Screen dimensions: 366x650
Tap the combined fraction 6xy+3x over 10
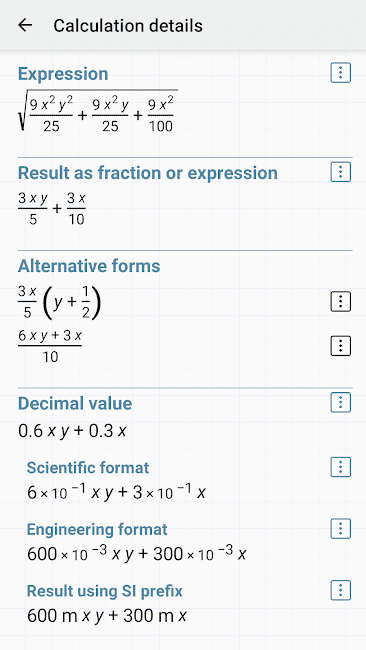click(x=50, y=347)
